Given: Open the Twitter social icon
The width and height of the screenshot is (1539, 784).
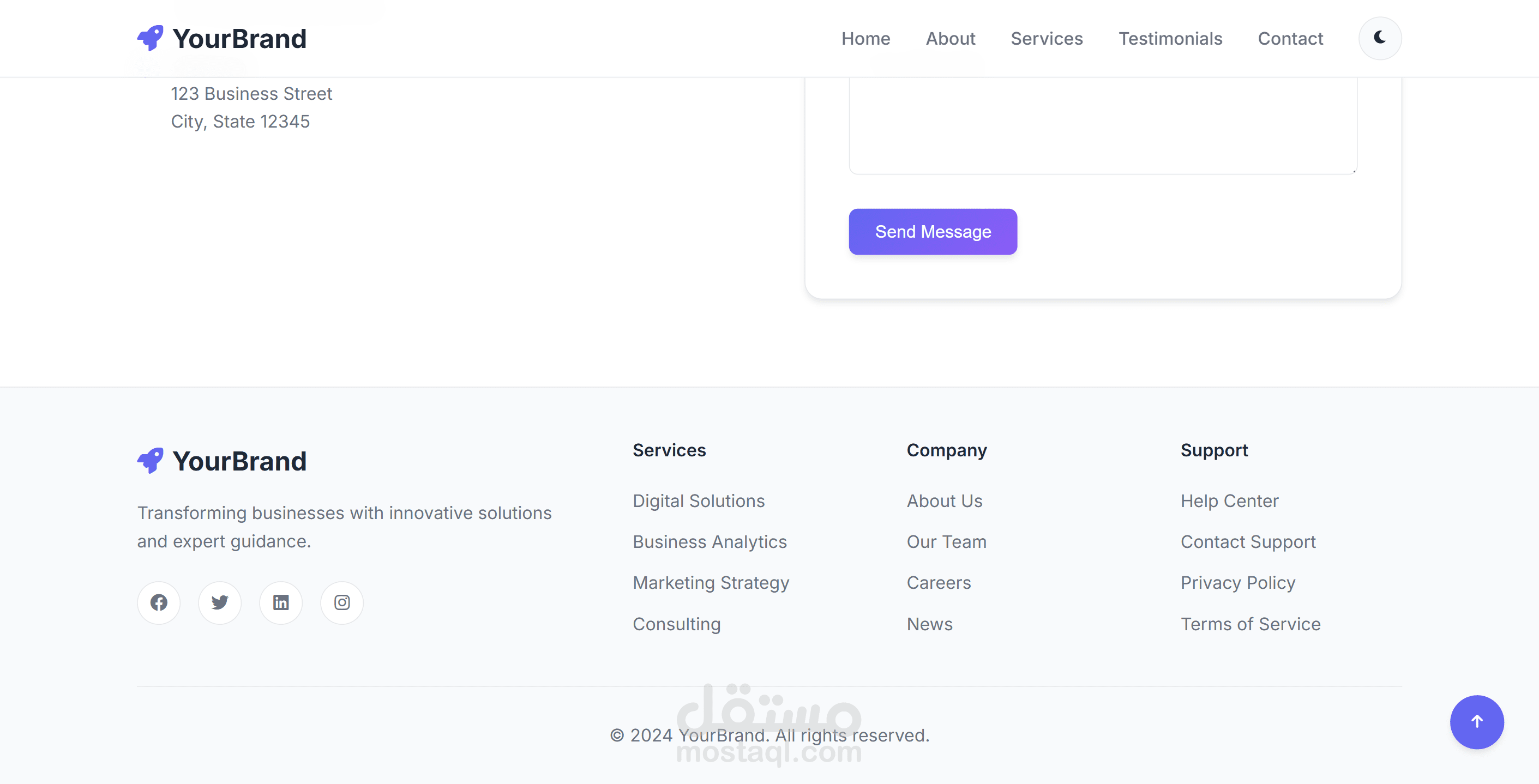Looking at the screenshot, I should pyautogui.click(x=219, y=602).
